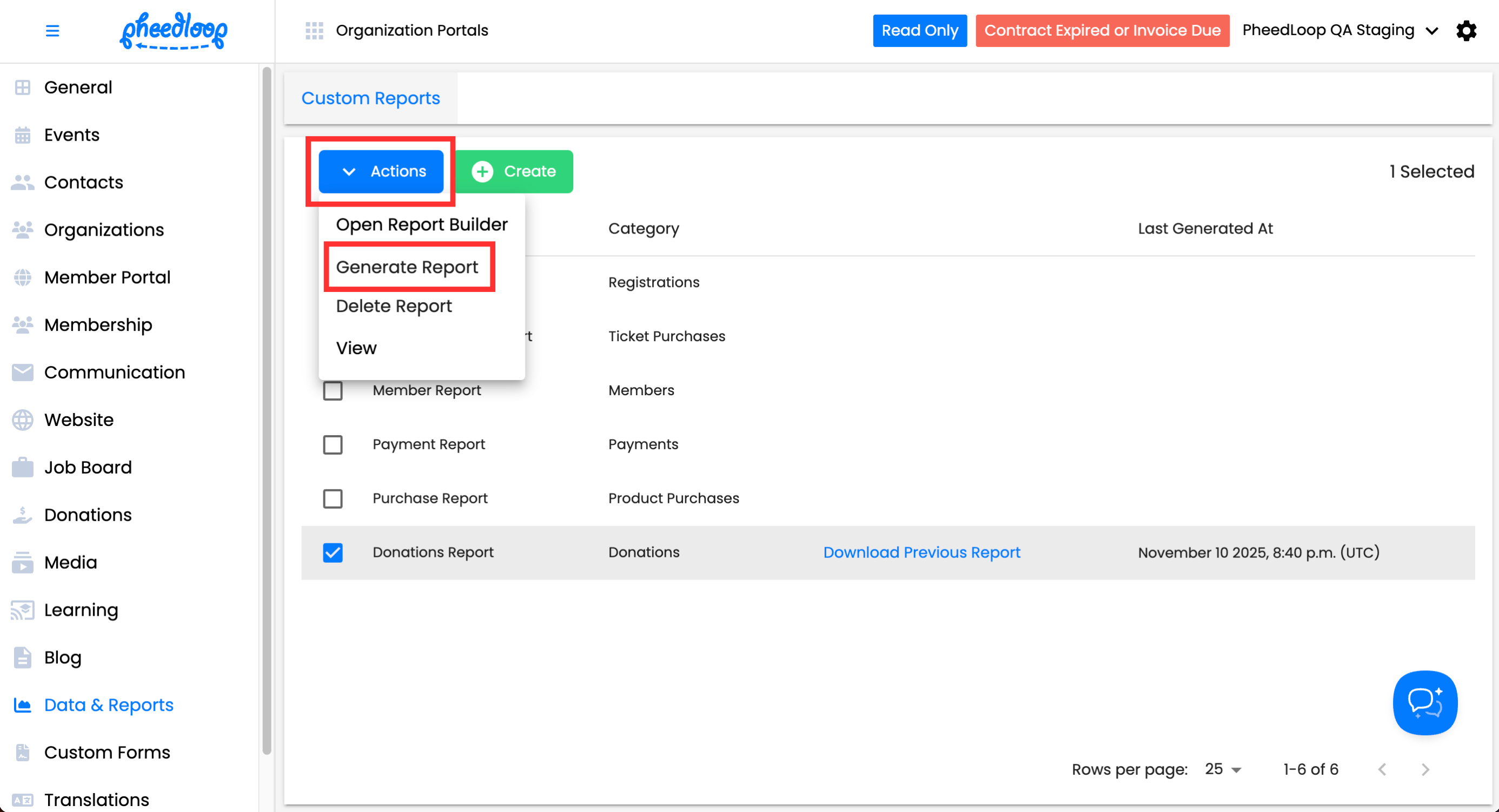Viewport: 1499px width, 812px height.
Task: Open the apps grid icon
Action: [314, 30]
